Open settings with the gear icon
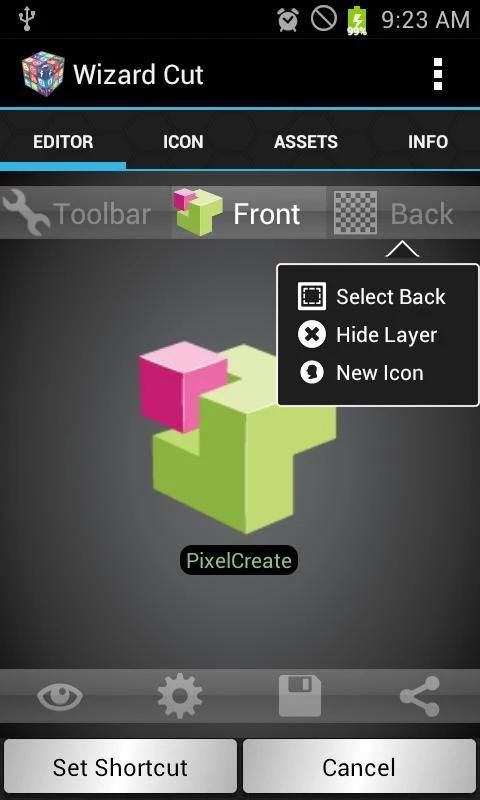The width and height of the screenshot is (480, 800). [x=180, y=696]
